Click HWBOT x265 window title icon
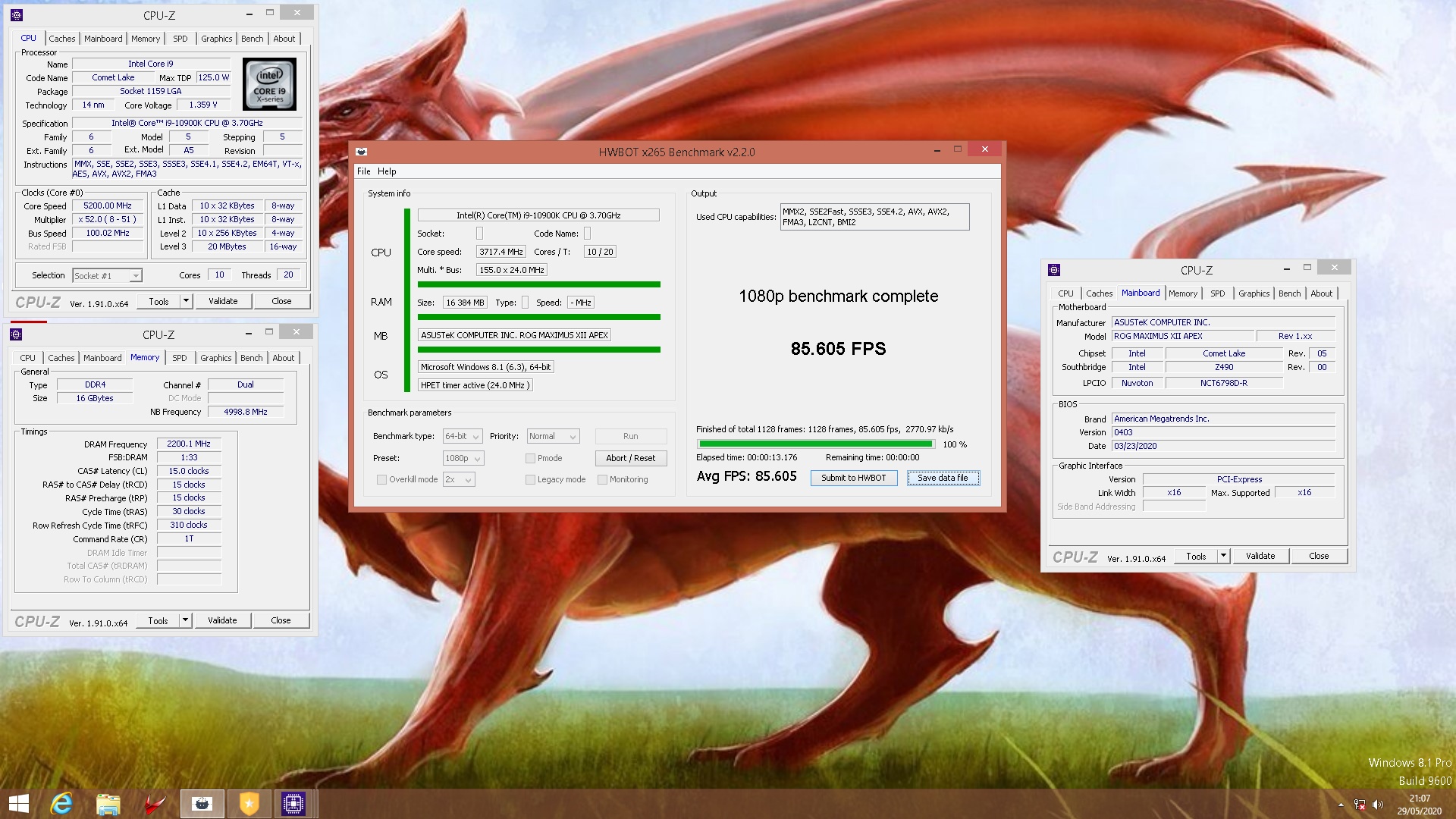Screen dimensions: 1456x819 click(362, 152)
